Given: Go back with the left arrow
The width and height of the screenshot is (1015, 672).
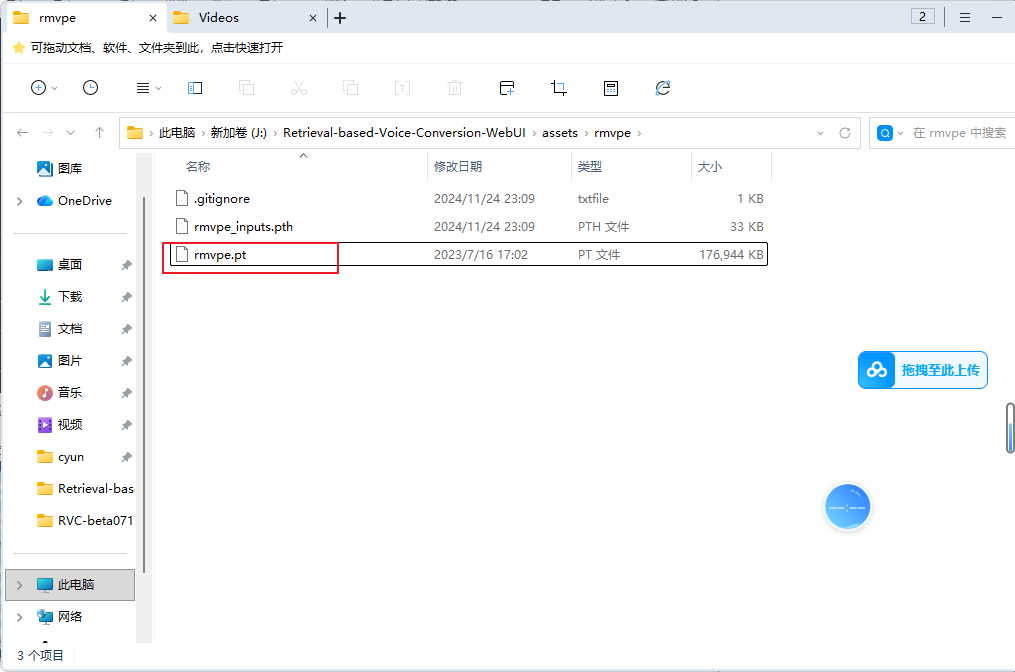Looking at the screenshot, I should 23,133.
